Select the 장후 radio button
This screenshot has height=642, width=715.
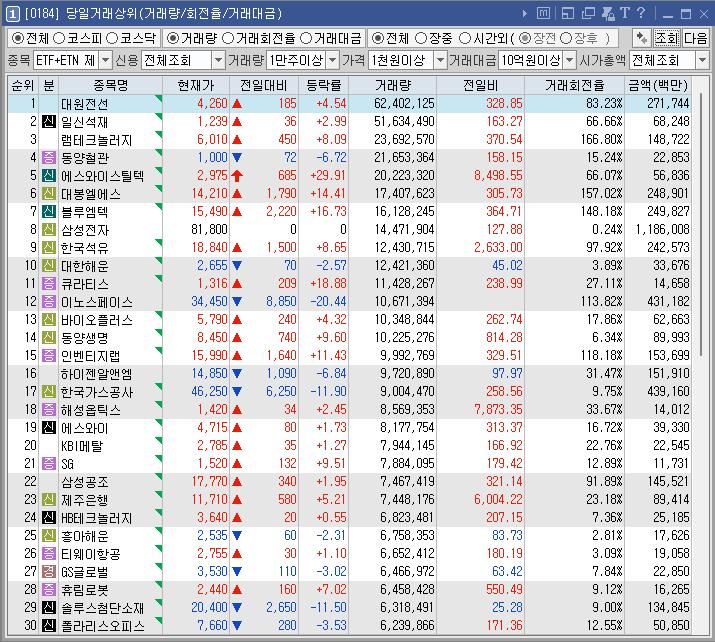[x=566, y=38]
